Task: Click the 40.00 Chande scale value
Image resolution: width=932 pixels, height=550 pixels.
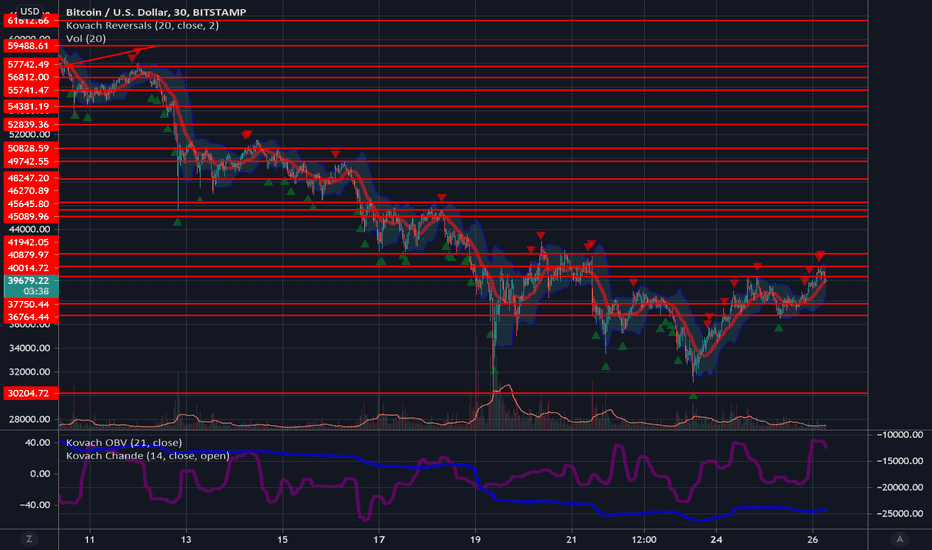Action: click(x=38, y=442)
